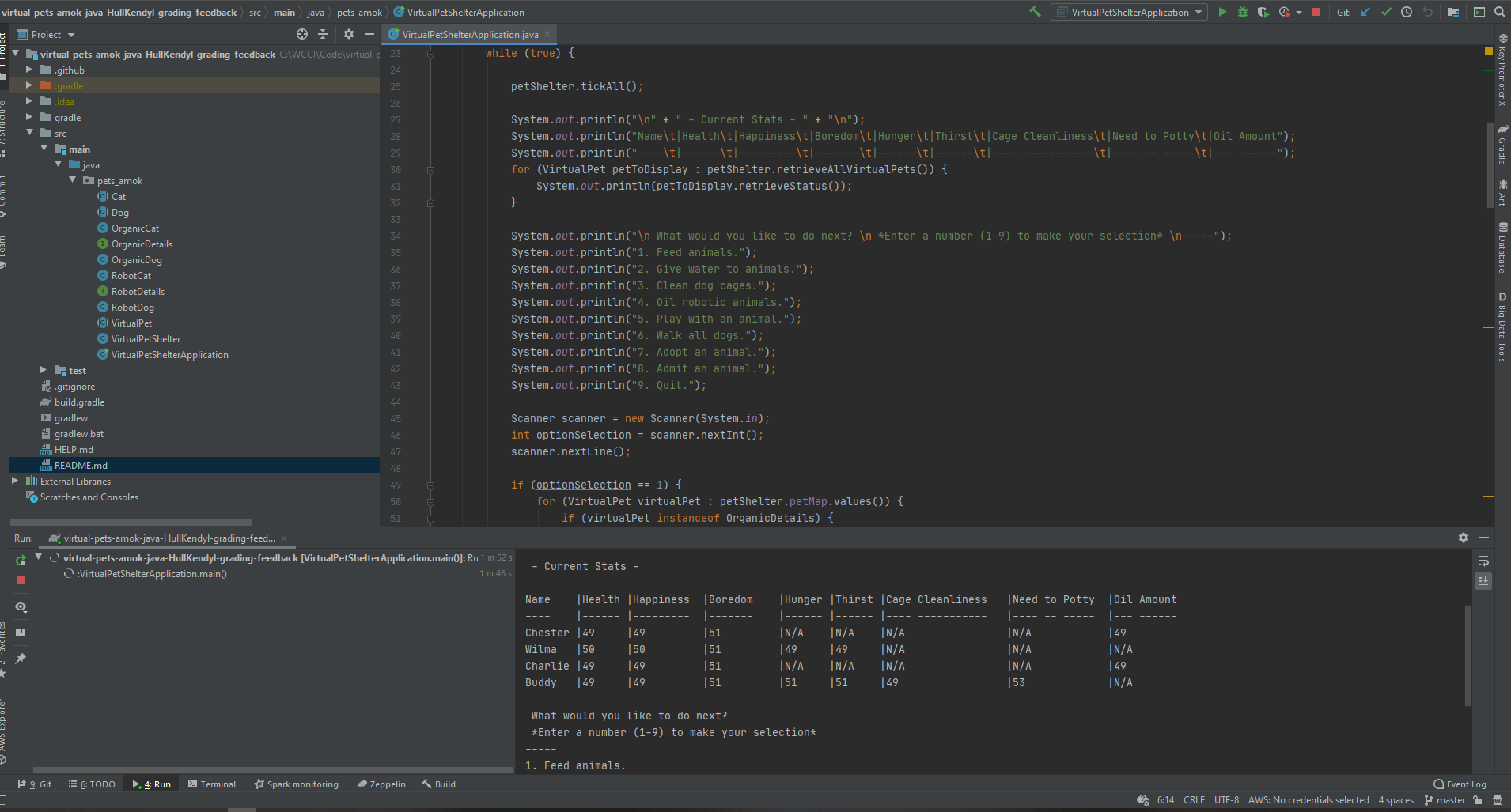The width and height of the screenshot is (1511, 812).
Task: Toggle read-only lock icon in status bar
Action: (x=1478, y=800)
